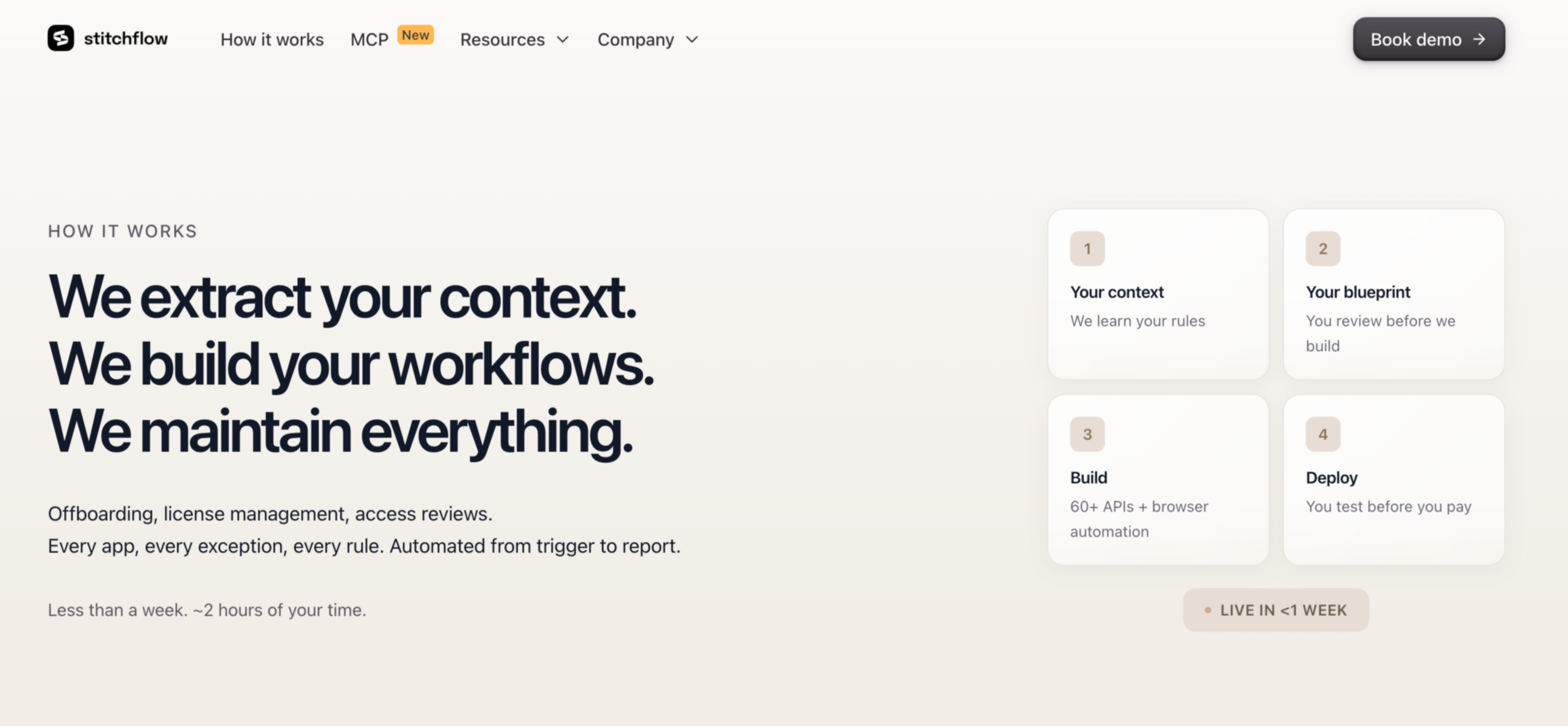Click 'Offboarding, license management, access reviews.' text
This screenshot has height=726, width=1568.
270,514
